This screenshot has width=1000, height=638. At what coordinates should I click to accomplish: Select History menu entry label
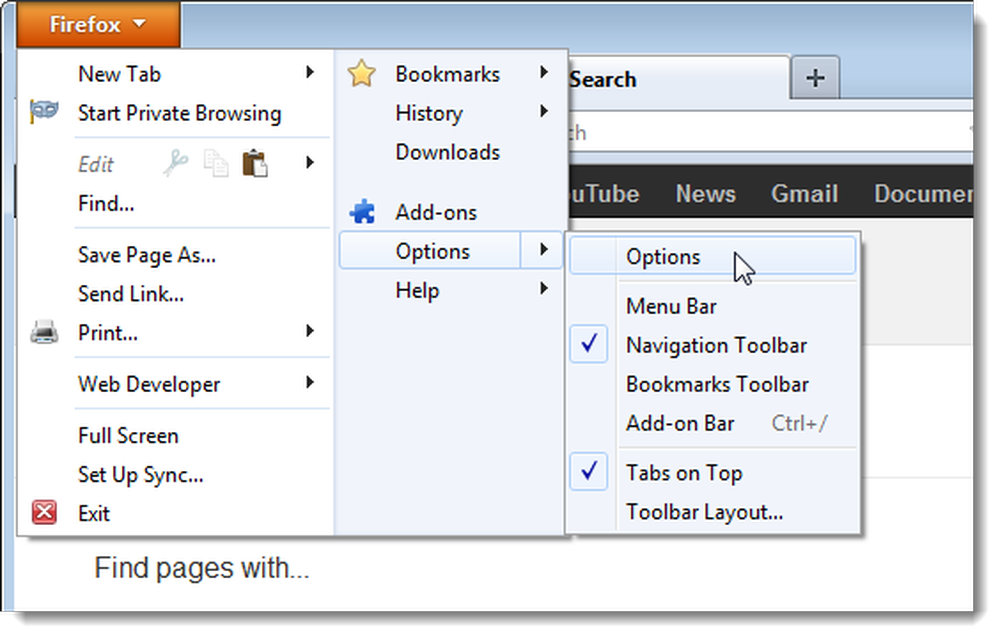click(429, 113)
